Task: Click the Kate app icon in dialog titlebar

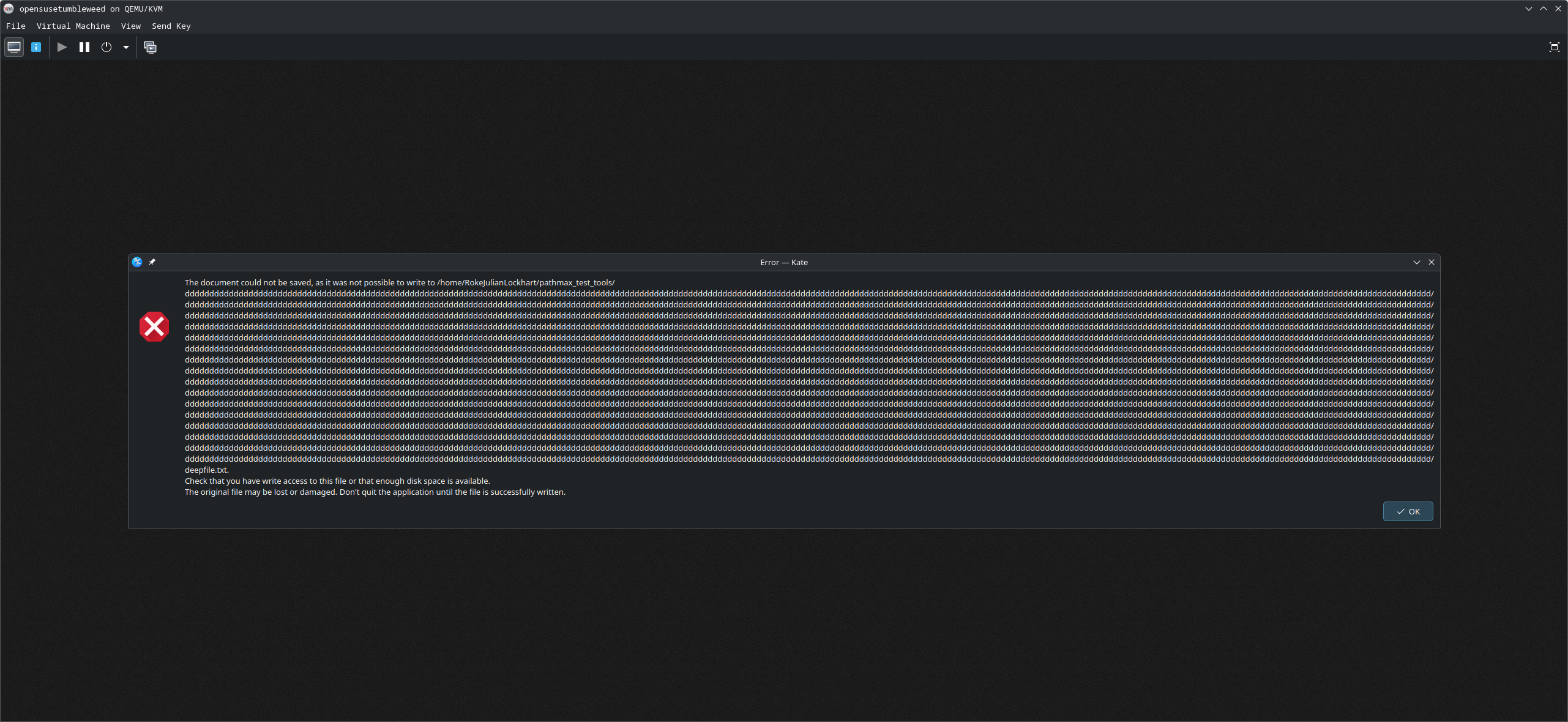Action: [137, 262]
